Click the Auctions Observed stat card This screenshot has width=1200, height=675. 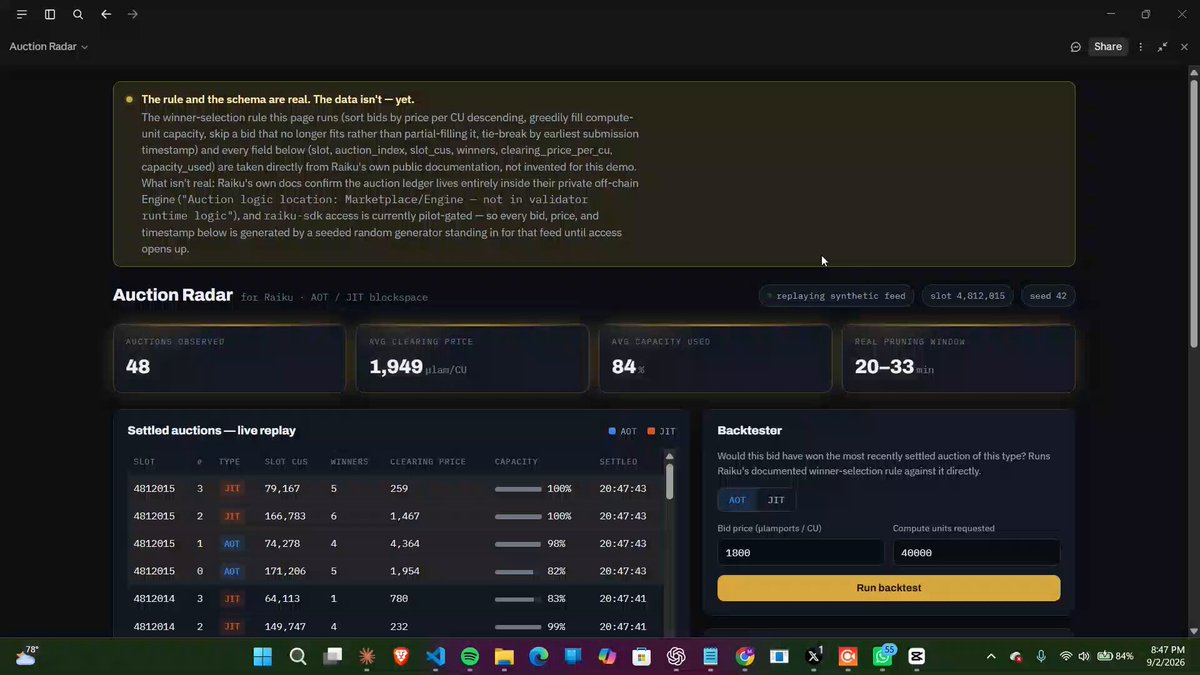click(x=230, y=358)
